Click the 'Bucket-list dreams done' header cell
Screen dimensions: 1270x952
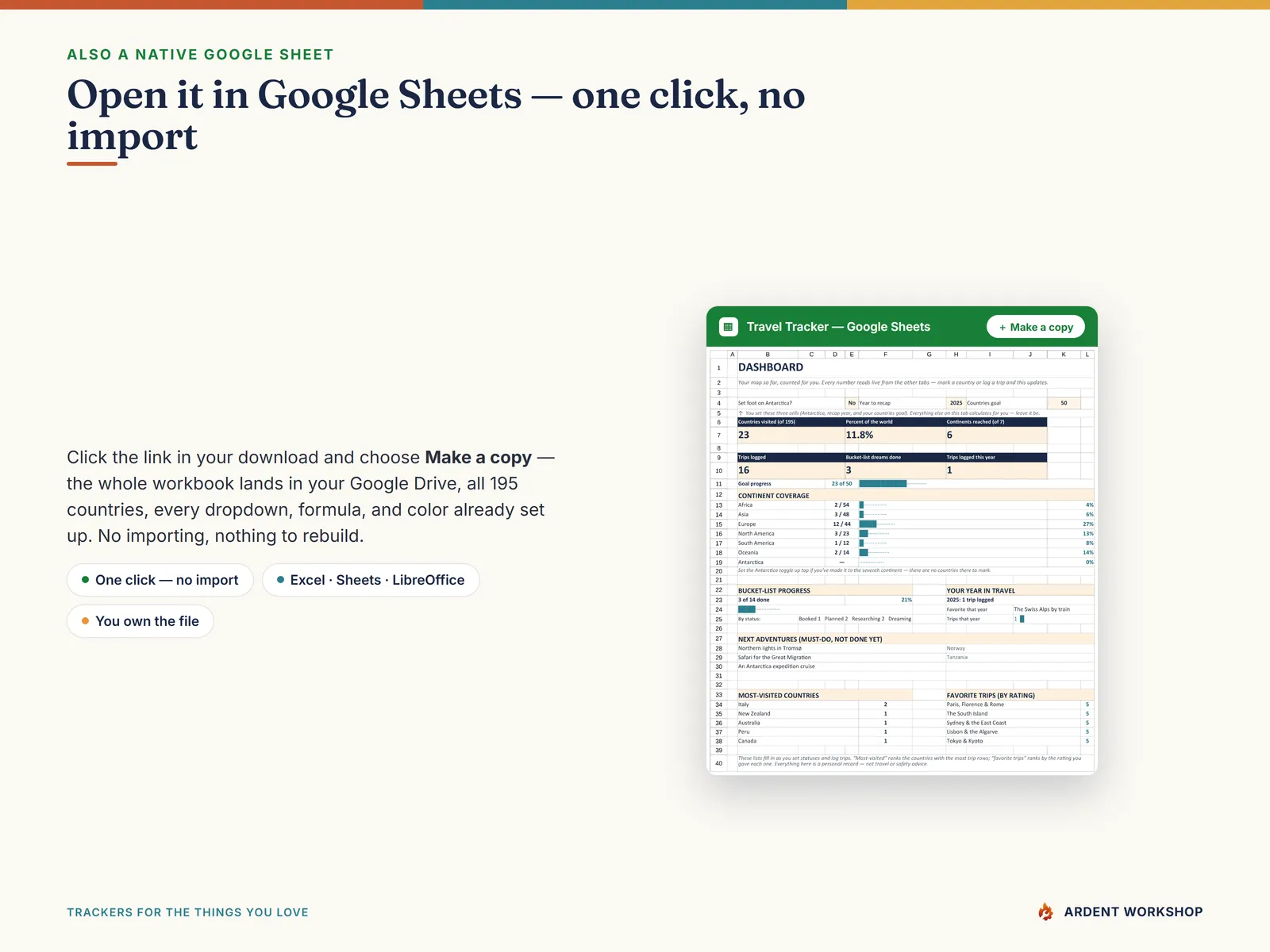point(895,458)
